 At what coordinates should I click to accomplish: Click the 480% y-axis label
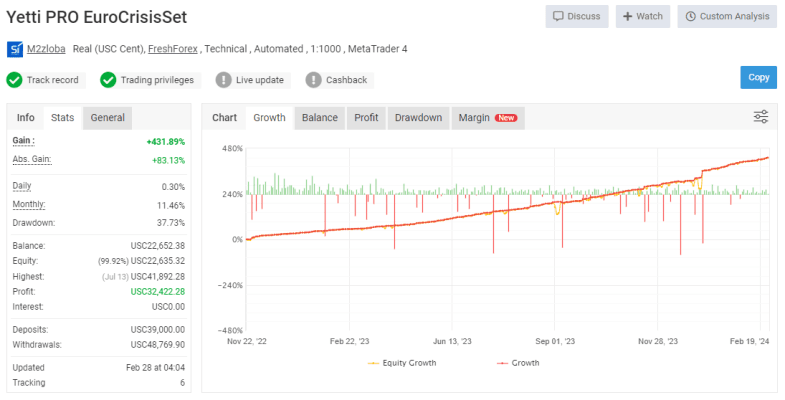pos(232,149)
